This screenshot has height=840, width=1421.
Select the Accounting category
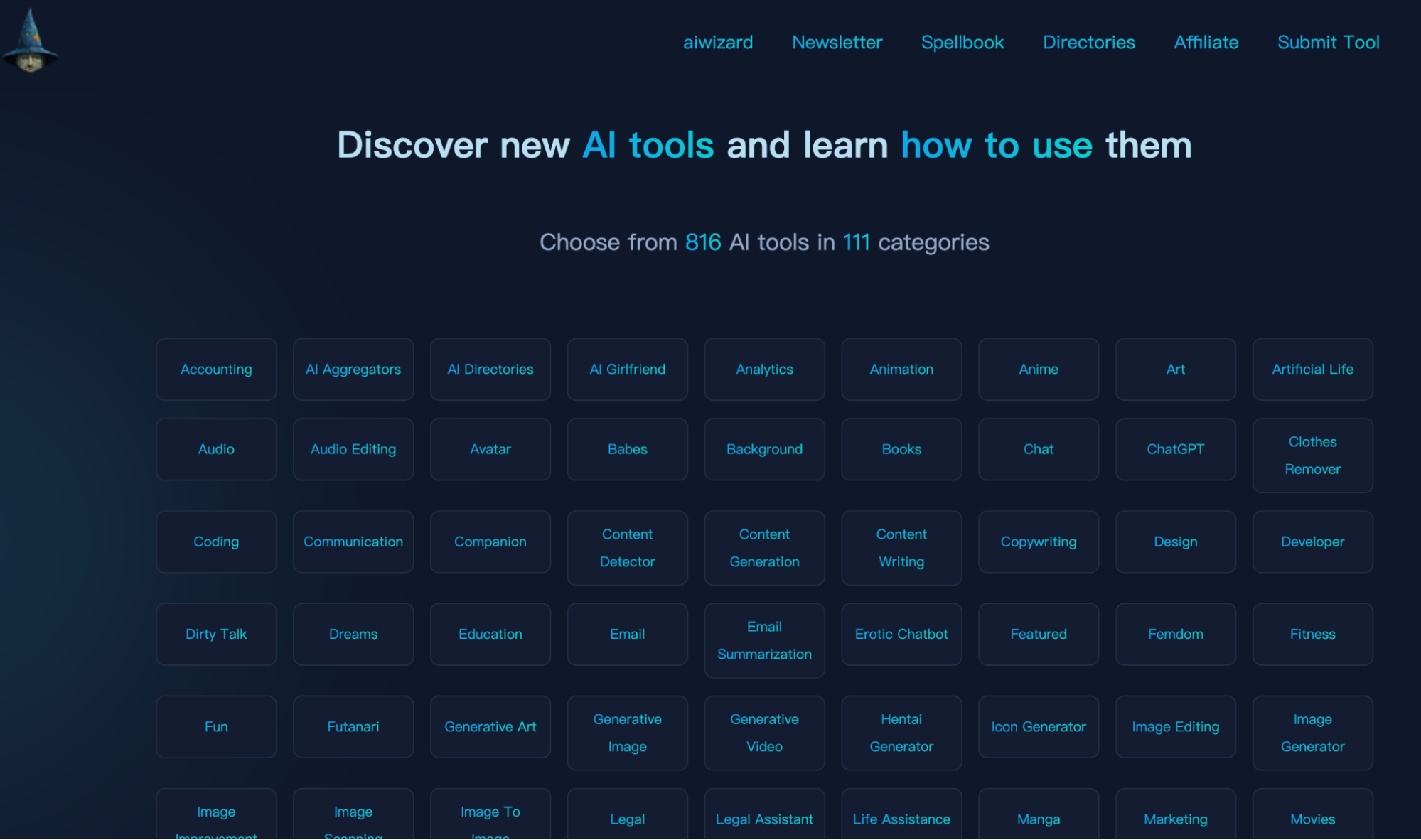pos(216,369)
